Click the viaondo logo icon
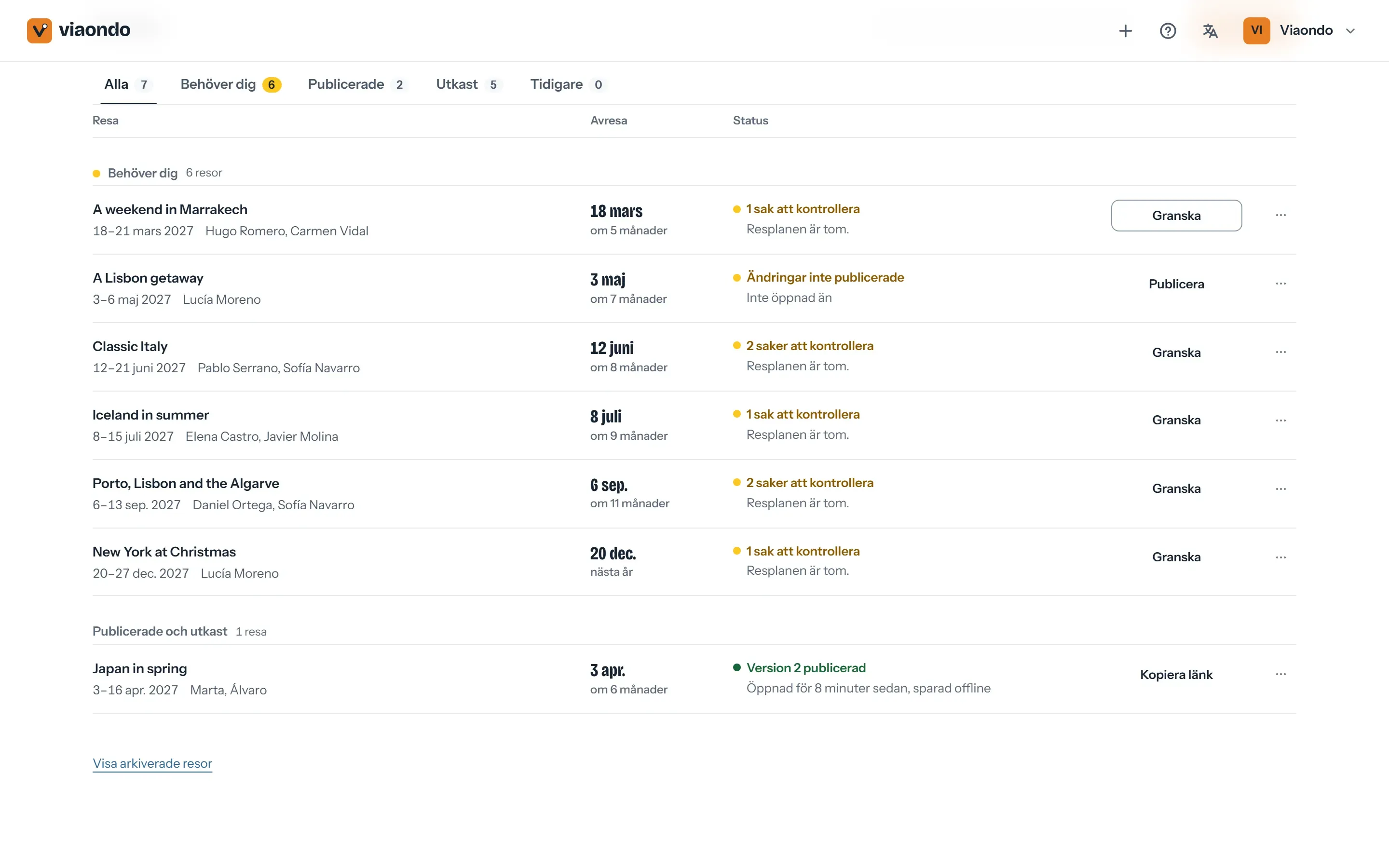The image size is (1389, 868). coord(39,30)
